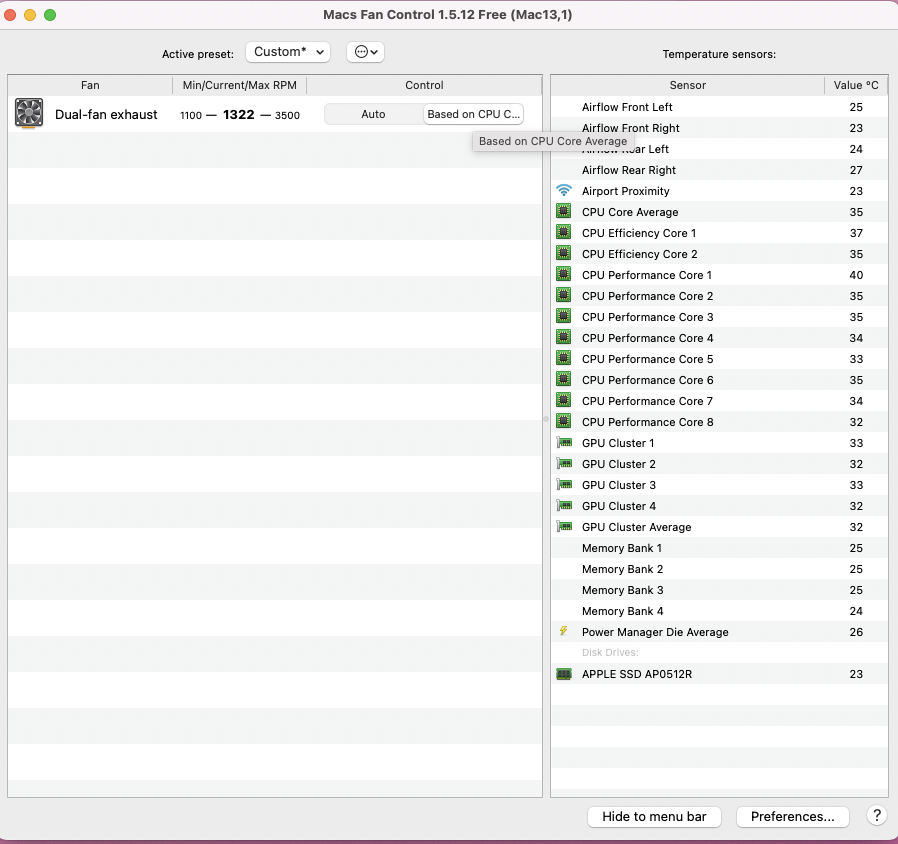The image size is (898, 844).
Task: Click the maximum RPM value 3500
Action: point(287,115)
